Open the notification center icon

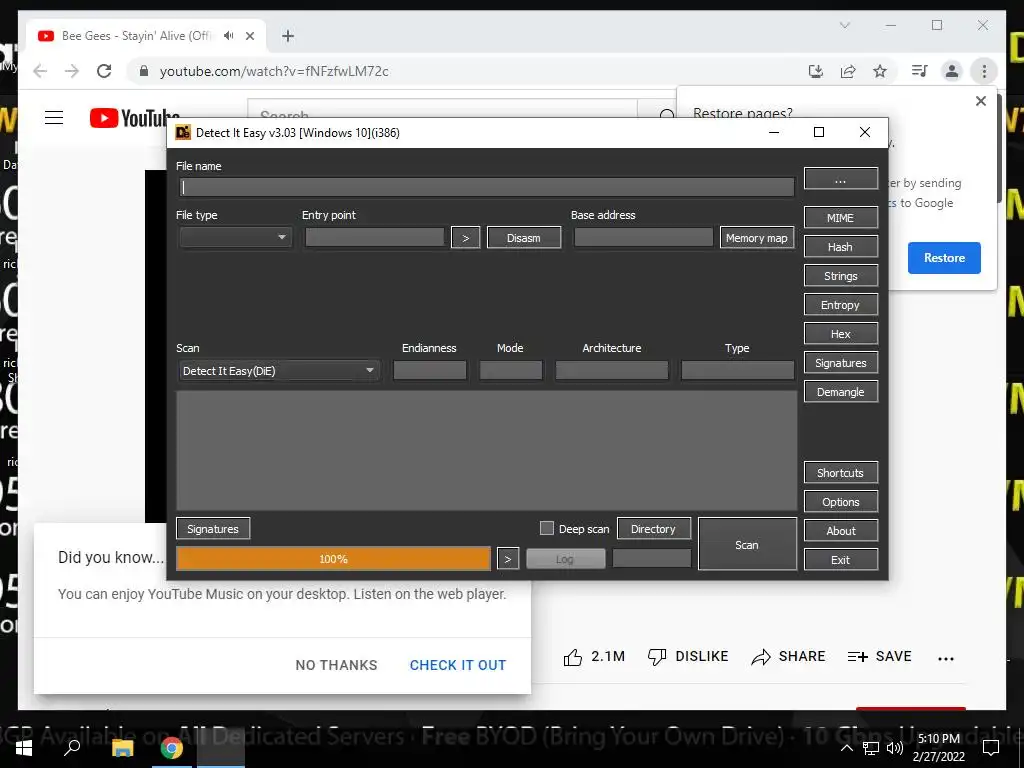(x=991, y=748)
